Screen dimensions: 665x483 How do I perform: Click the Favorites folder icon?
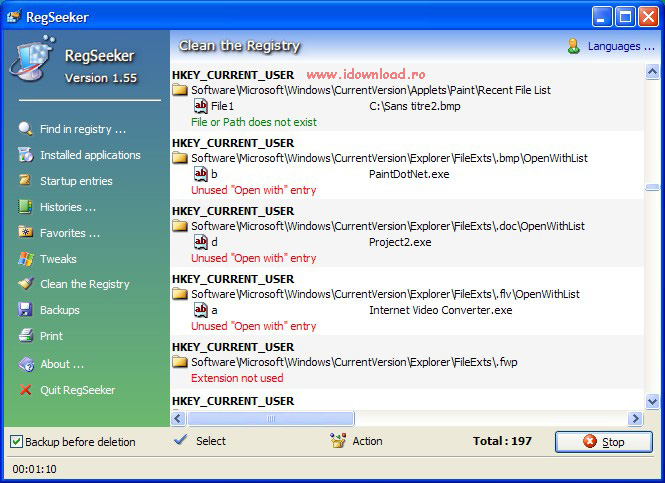(25, 232)
